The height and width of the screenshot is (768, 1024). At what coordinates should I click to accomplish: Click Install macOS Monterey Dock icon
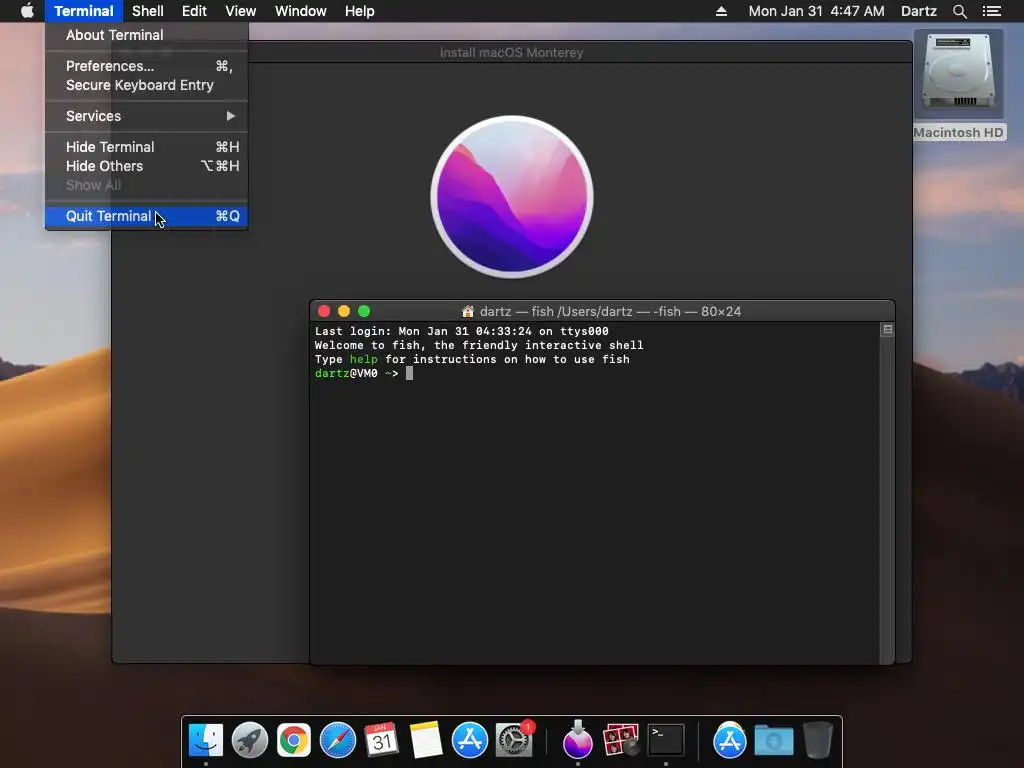pyautogui.click(x=577, y=739)
